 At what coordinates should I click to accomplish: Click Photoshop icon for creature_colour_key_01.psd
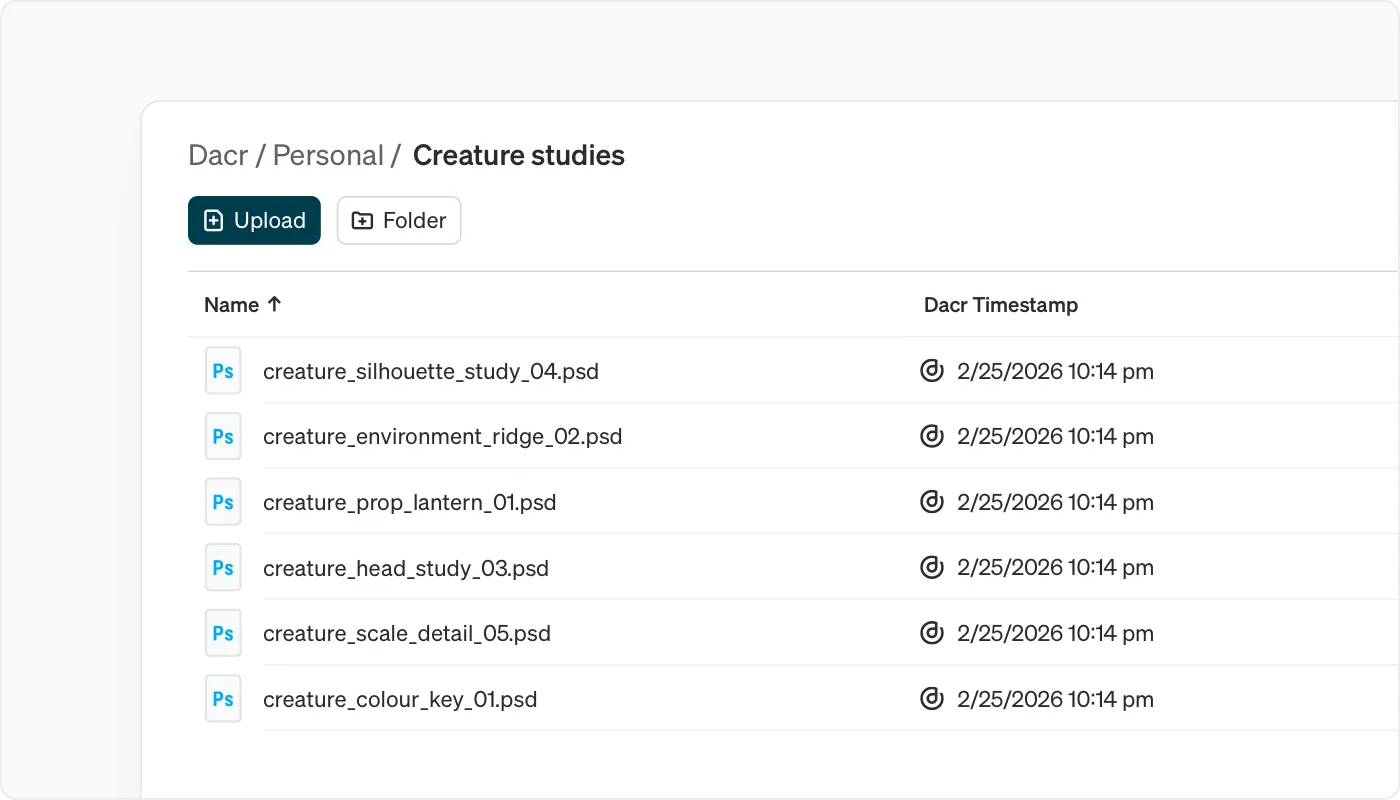[x=223, y=699]
